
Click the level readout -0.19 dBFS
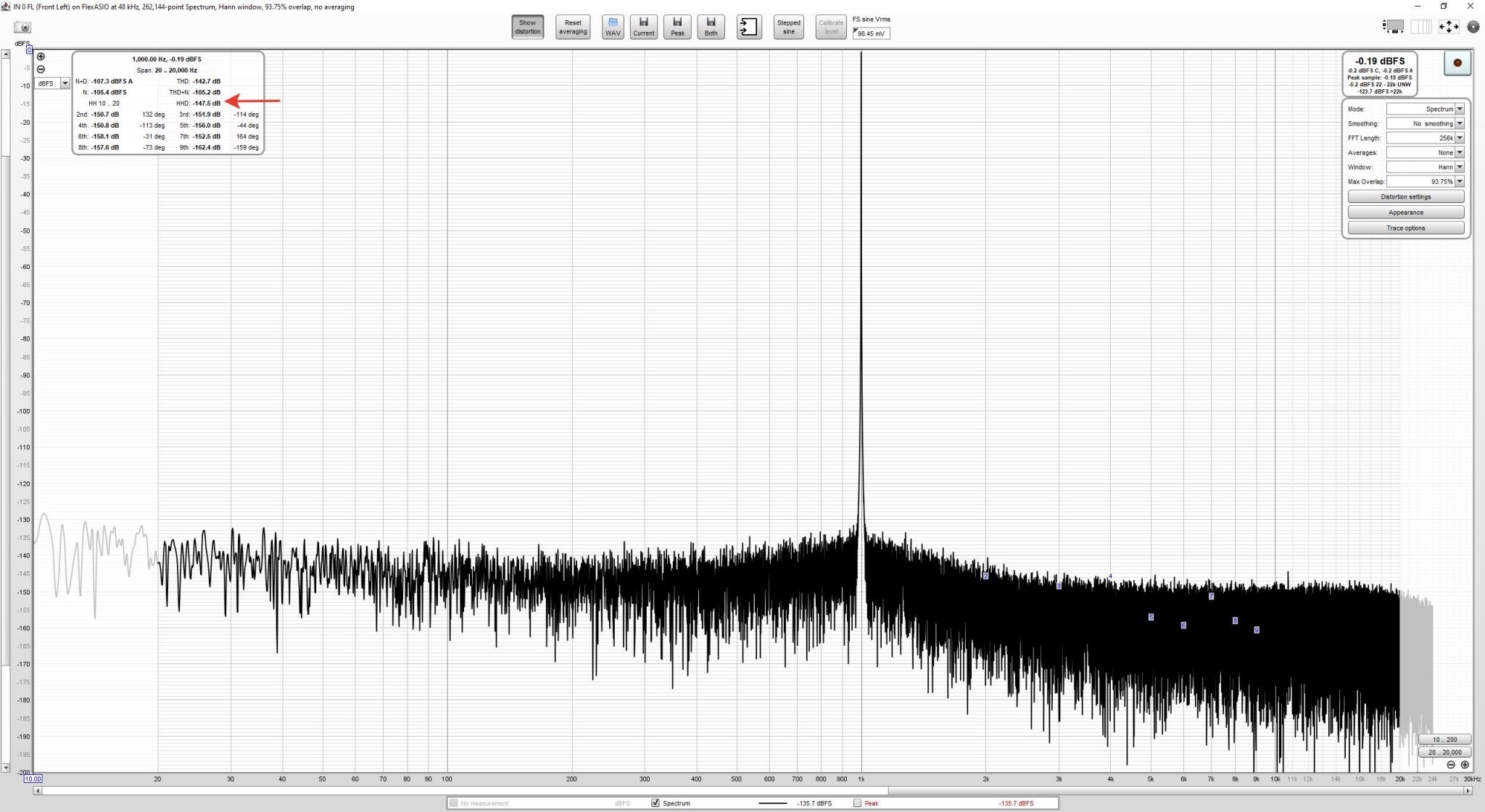click(1379, 61)
